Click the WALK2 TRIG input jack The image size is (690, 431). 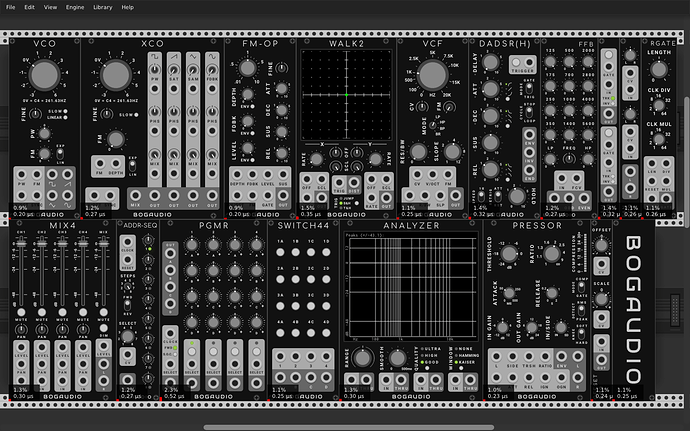coord(339,181)
